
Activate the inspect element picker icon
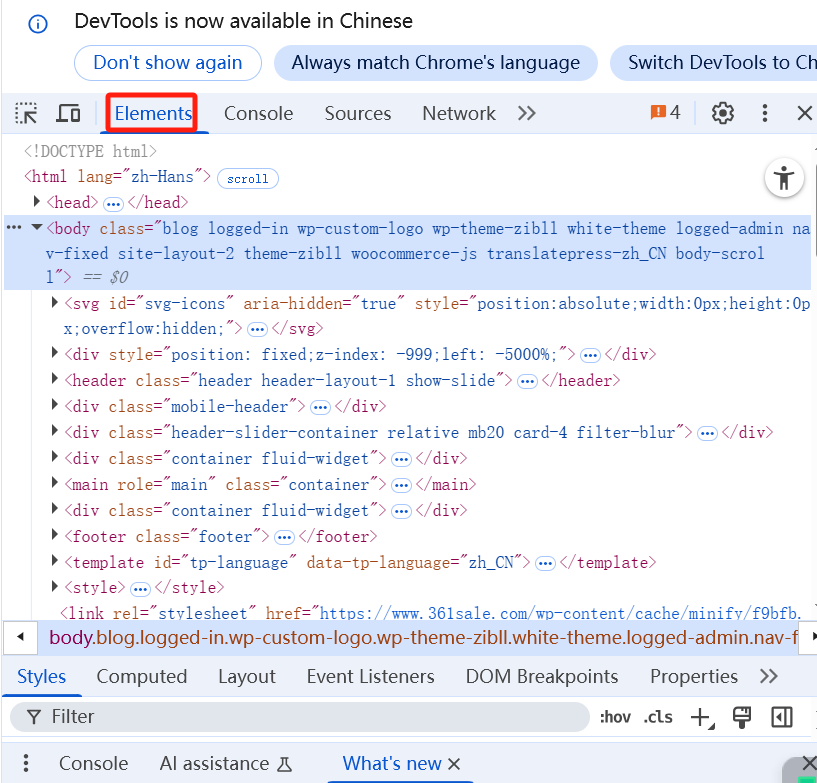tap(27, 113)
